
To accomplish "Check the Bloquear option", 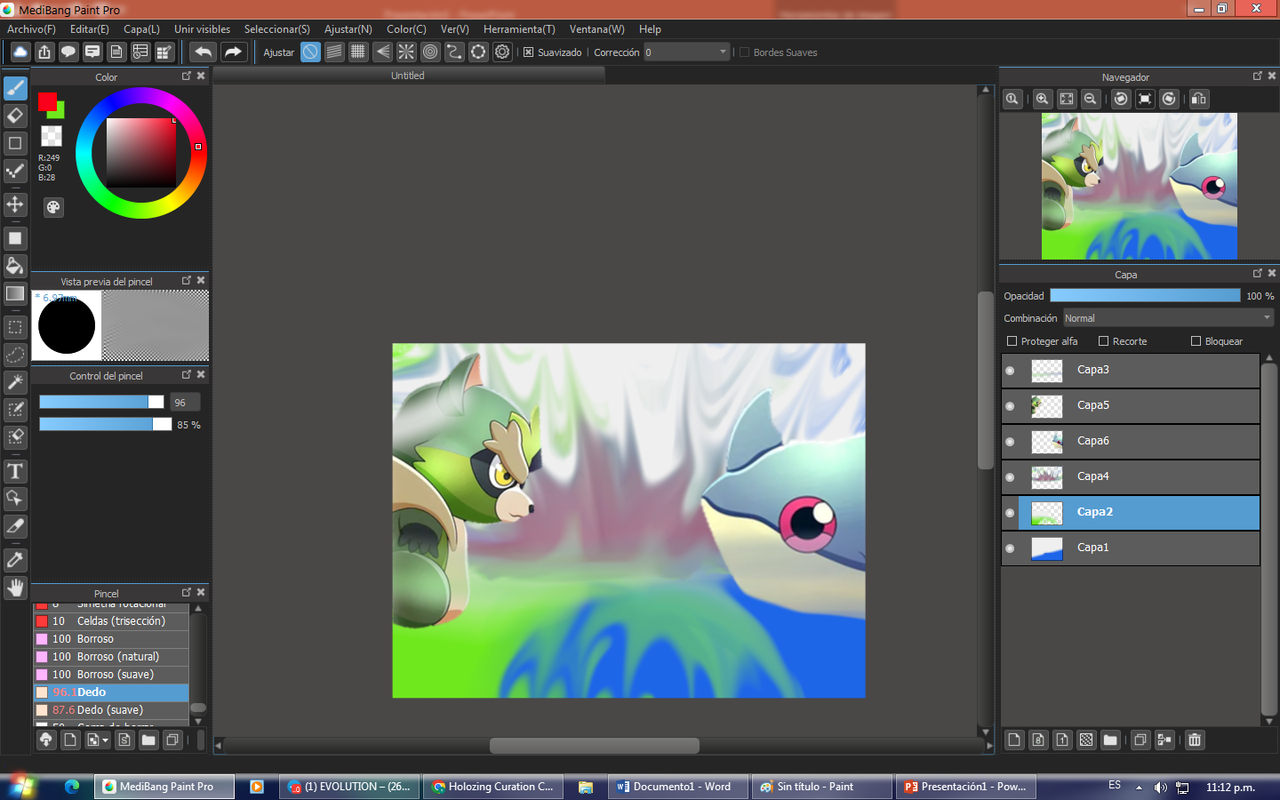I will pos(1196,341).
